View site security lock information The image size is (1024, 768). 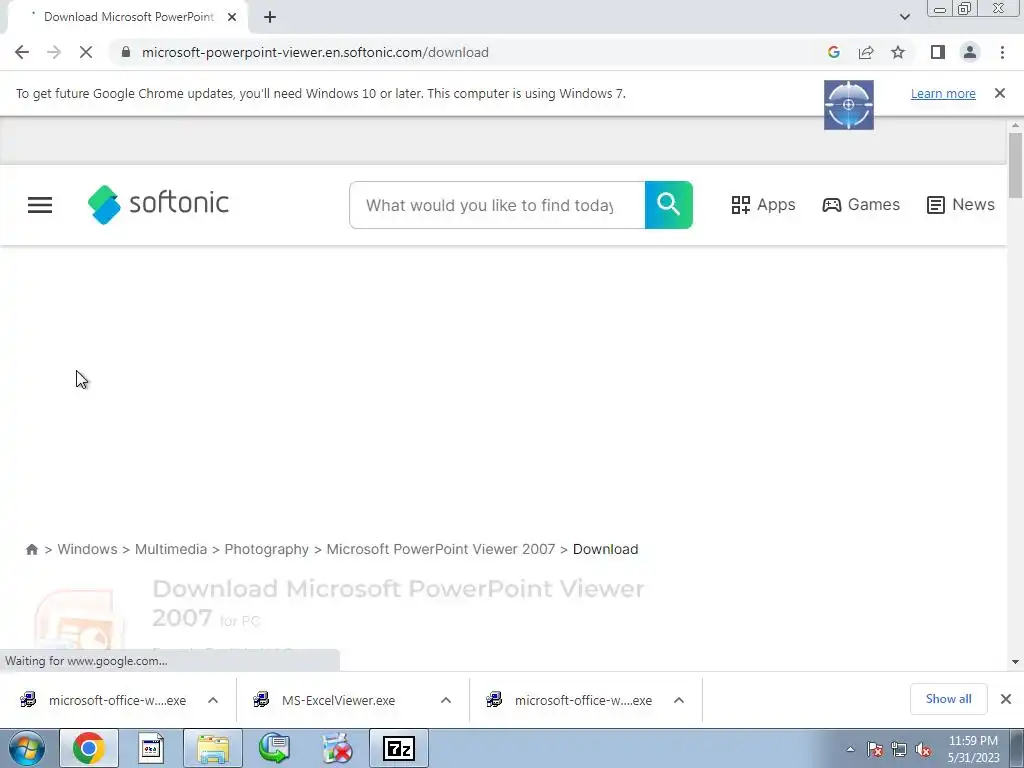click(x=126, y=52)
